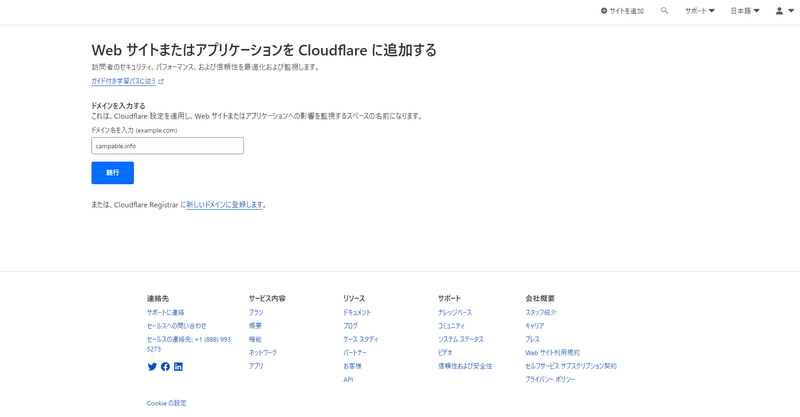Open the アプリ footer link
The height and width of the screenshot is (417, 800).
256,366
